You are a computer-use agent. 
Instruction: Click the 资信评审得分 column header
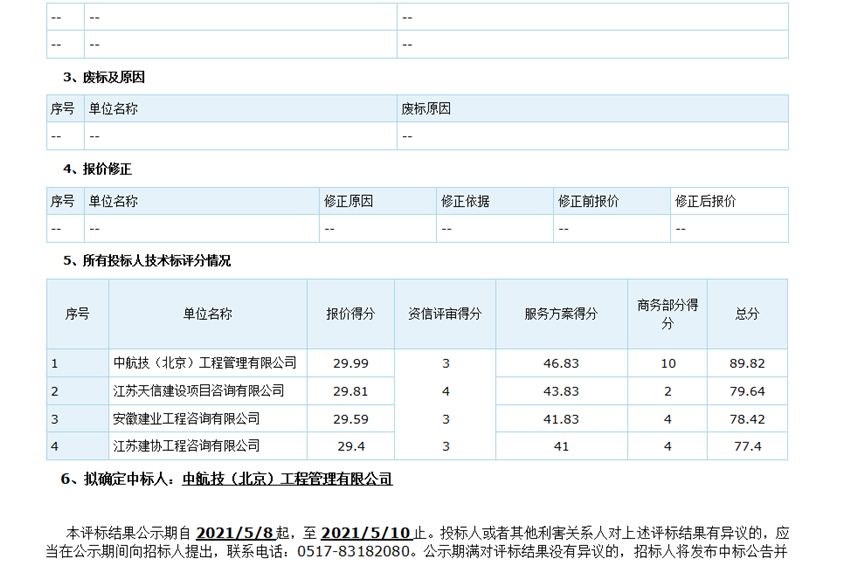pos(445,314)
